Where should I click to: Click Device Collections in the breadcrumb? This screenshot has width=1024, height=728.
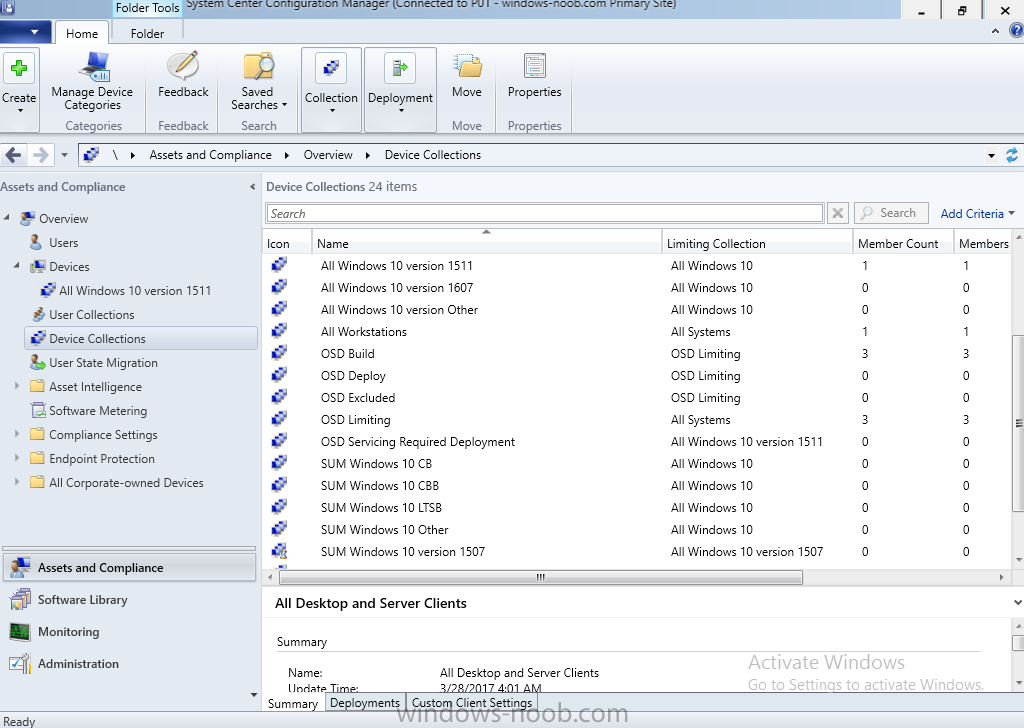pos(432,155)
